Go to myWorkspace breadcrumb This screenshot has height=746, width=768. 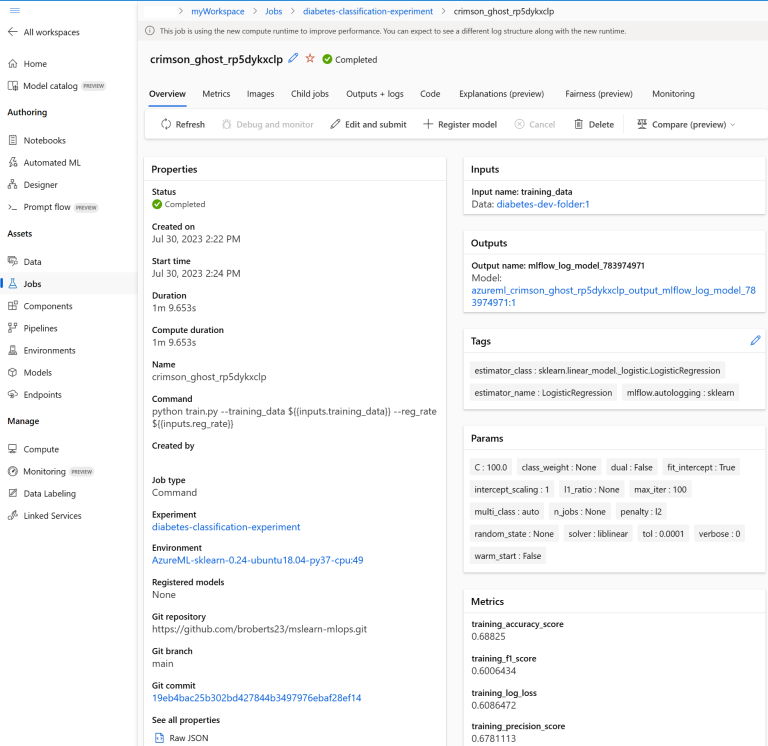217,11
